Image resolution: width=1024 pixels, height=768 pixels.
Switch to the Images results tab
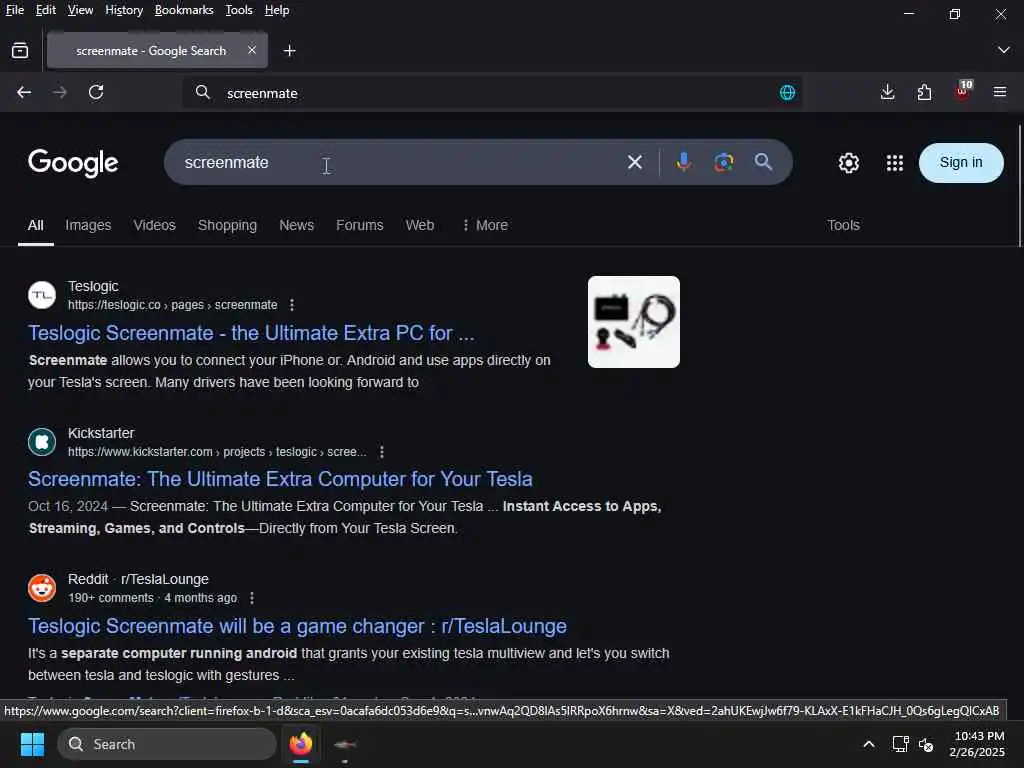coord(88,225)
